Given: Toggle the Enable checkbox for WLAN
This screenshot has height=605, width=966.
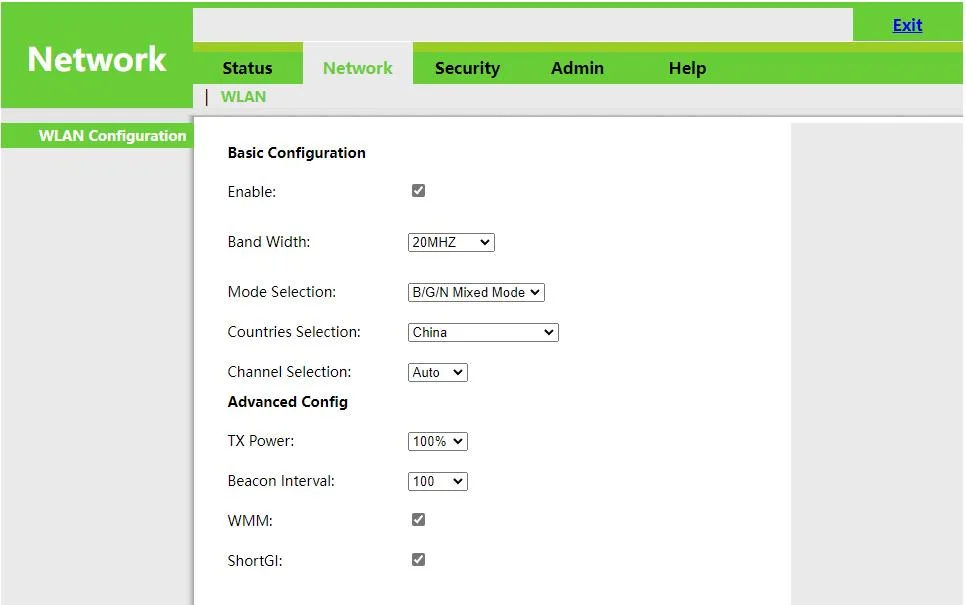Looking at the screenshot, I should pos(418,191).
